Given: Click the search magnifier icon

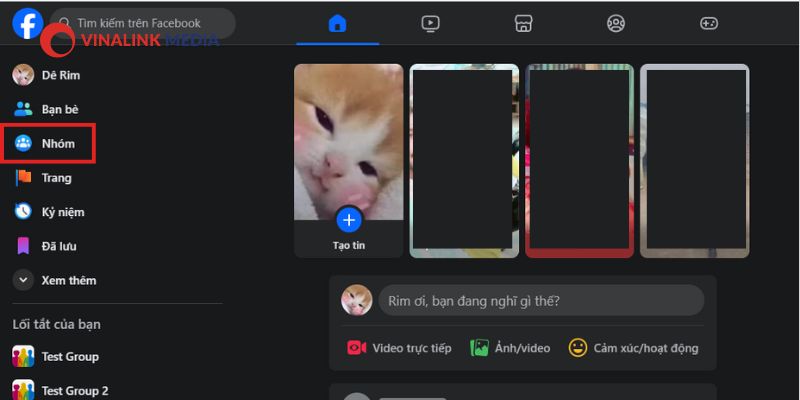Looking at the screenshot, I should (64, 23).
